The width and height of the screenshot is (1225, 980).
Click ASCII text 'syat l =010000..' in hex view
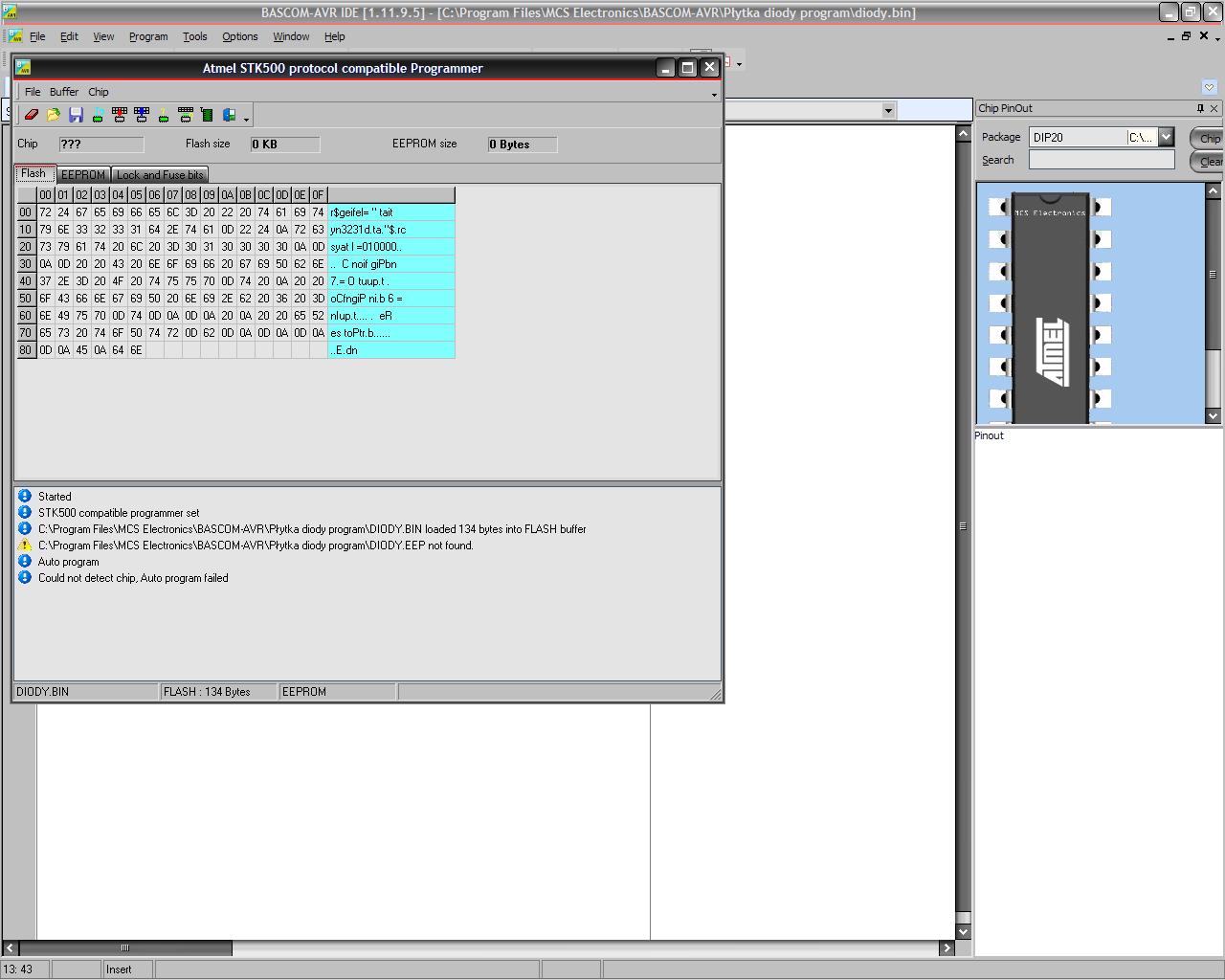pos(366,247)
